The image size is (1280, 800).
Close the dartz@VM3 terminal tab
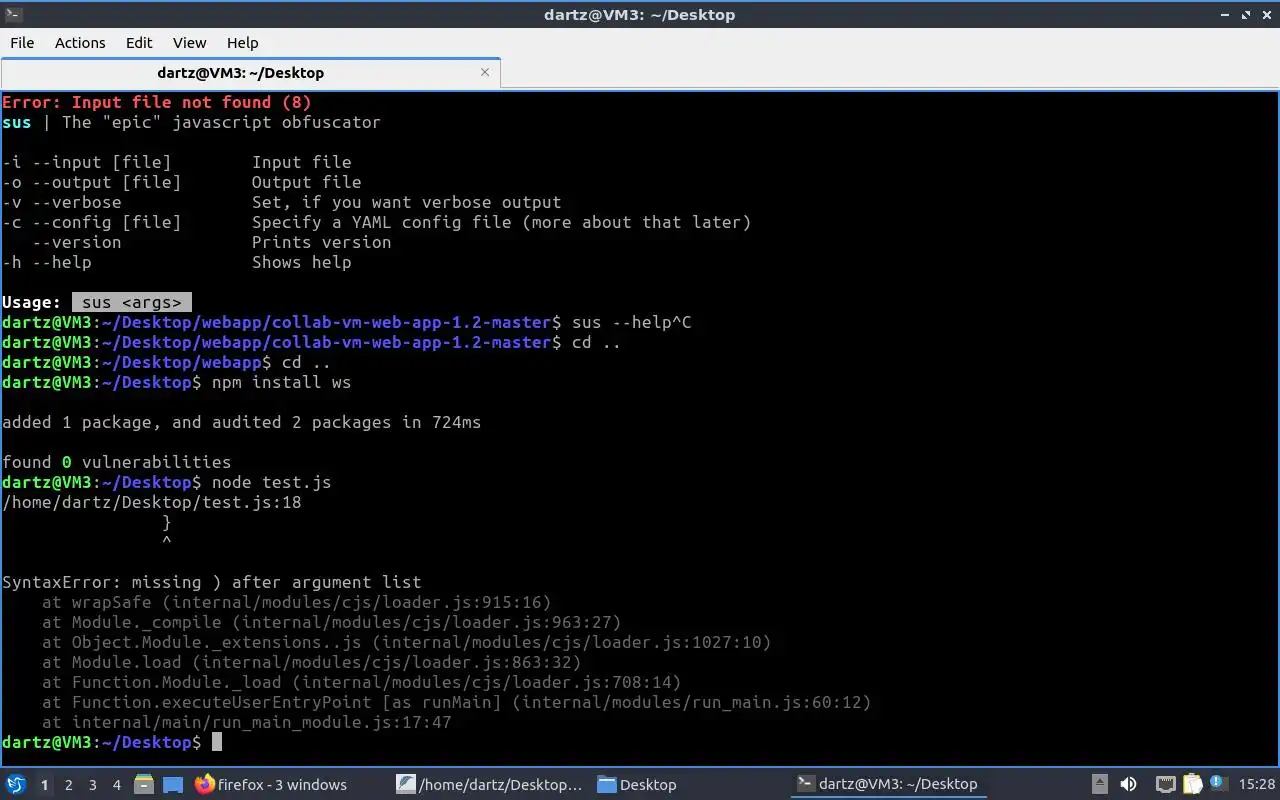485,72
